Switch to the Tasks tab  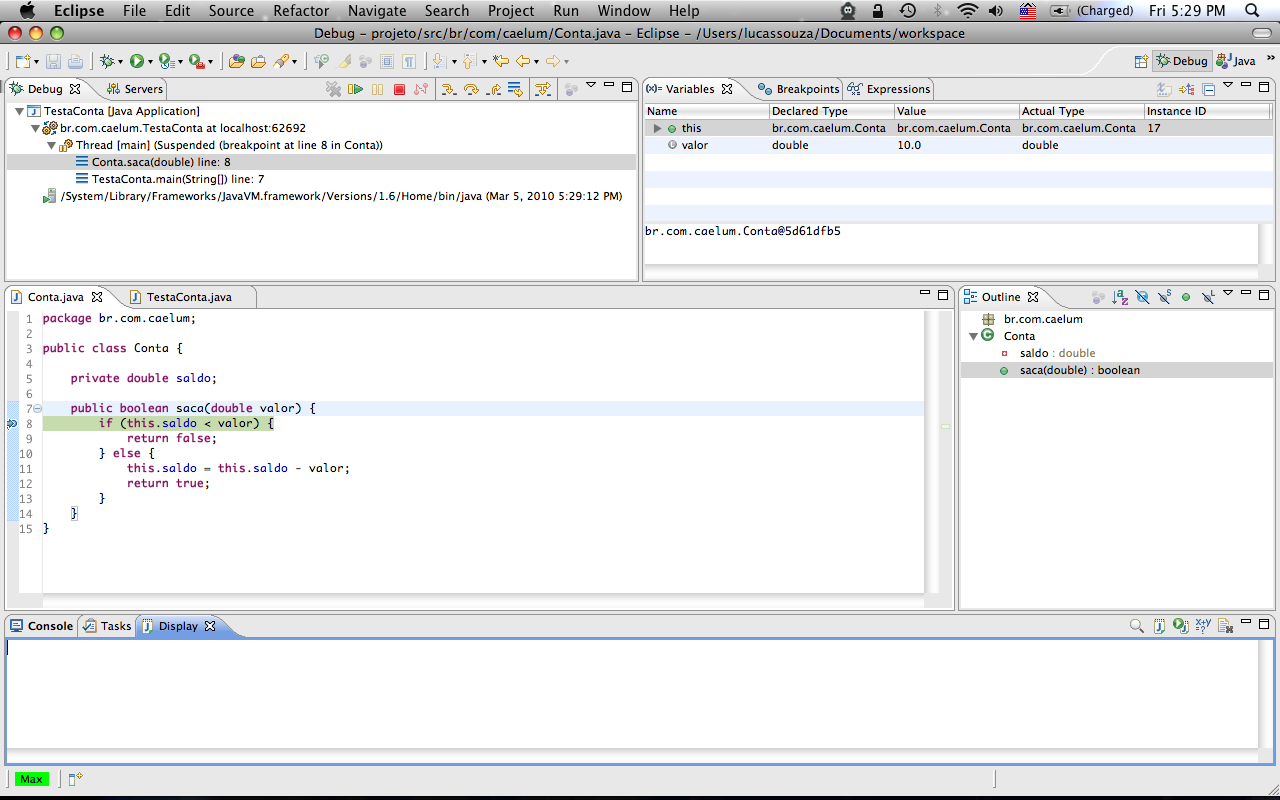pyautogui.click(x=108, y=626)
